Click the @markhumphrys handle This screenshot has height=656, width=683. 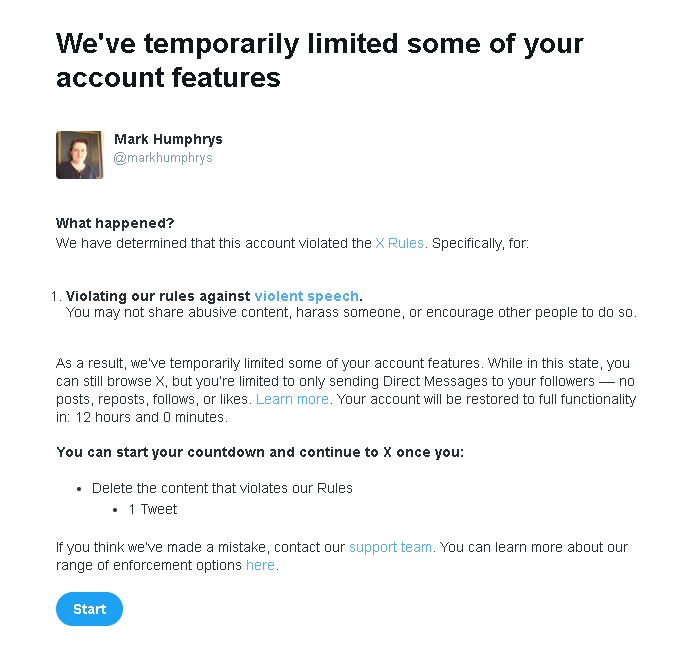point(163,158)
